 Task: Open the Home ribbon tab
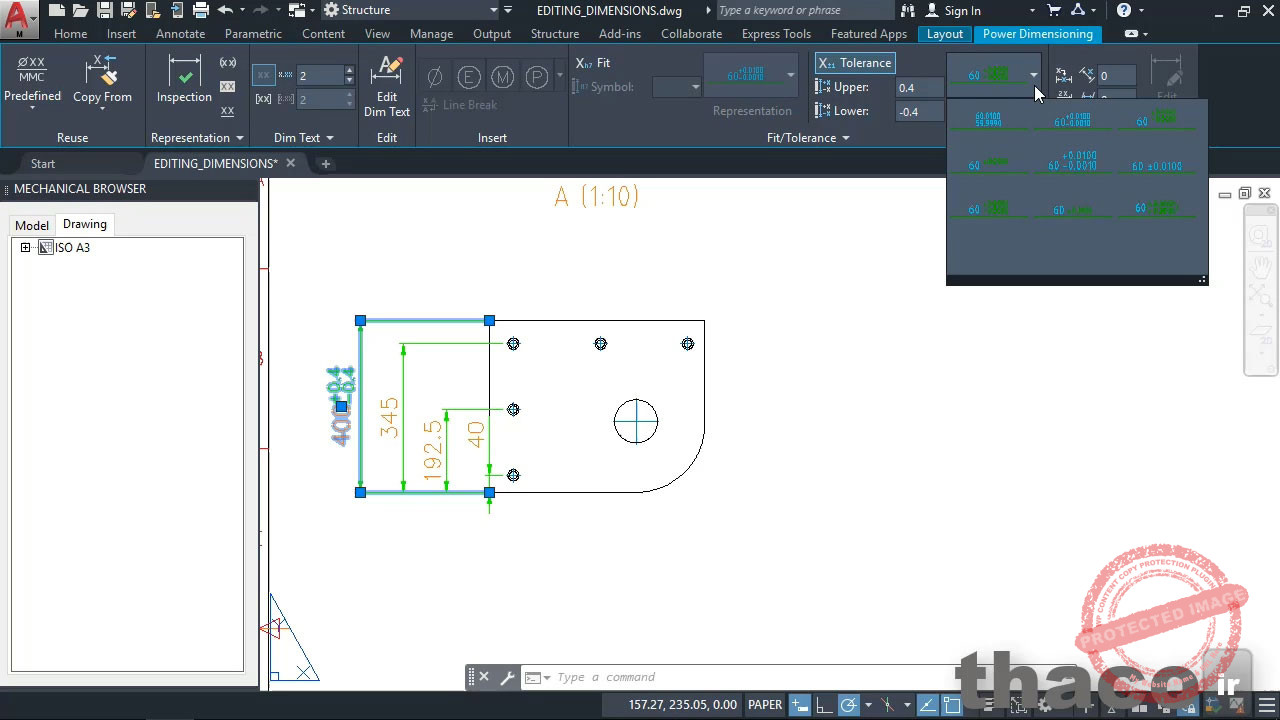(x=70, y=34)
